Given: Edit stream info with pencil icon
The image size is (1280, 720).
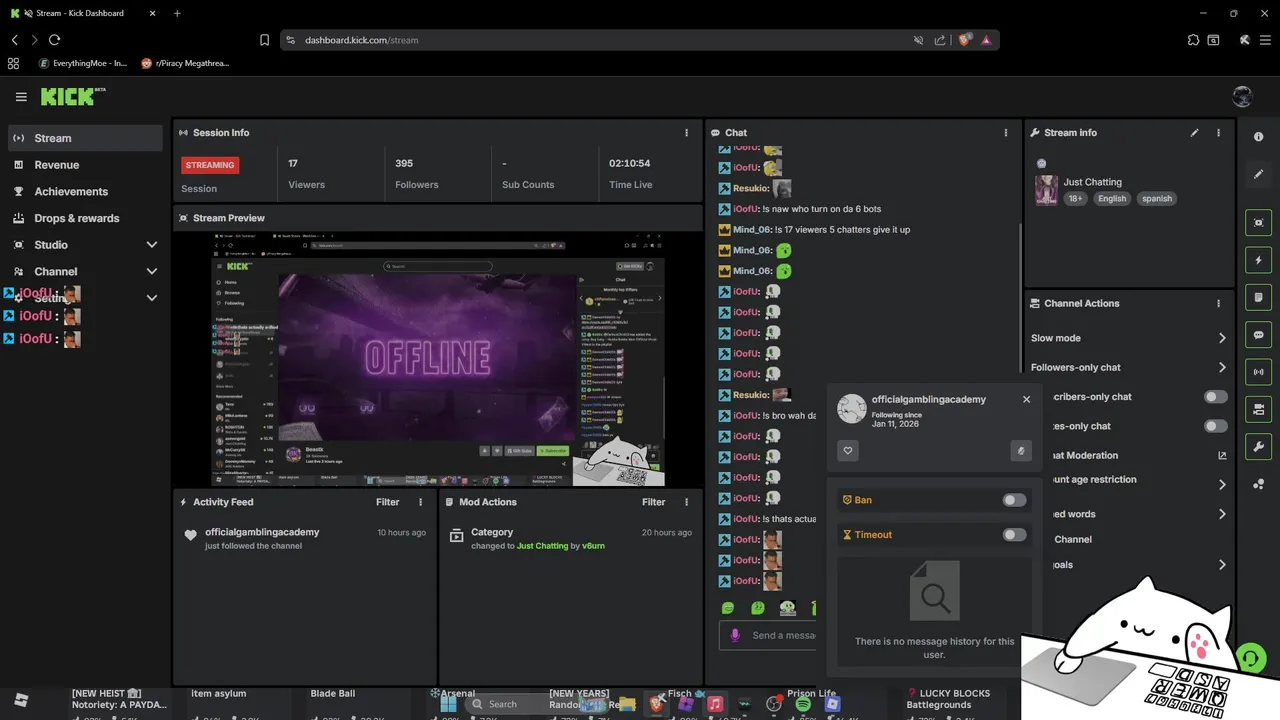Looking at the screenshot, I should coord(1194,133).
